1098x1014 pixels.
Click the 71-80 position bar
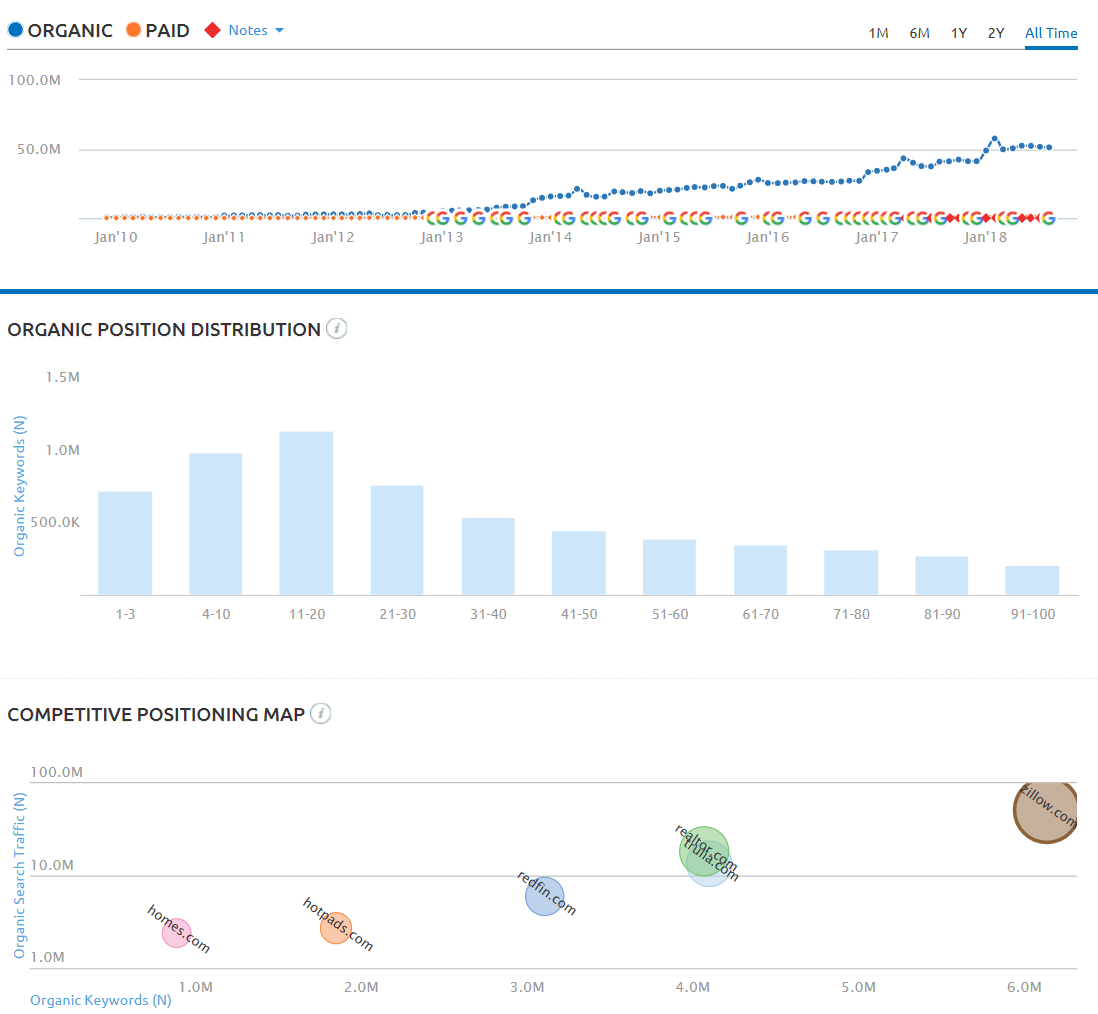851,573
